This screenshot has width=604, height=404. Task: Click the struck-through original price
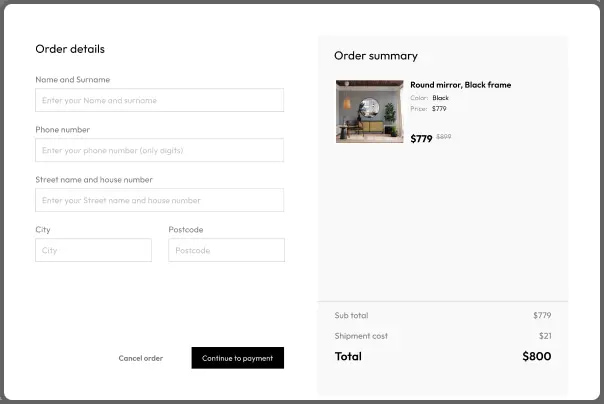[x=444, y=137]
